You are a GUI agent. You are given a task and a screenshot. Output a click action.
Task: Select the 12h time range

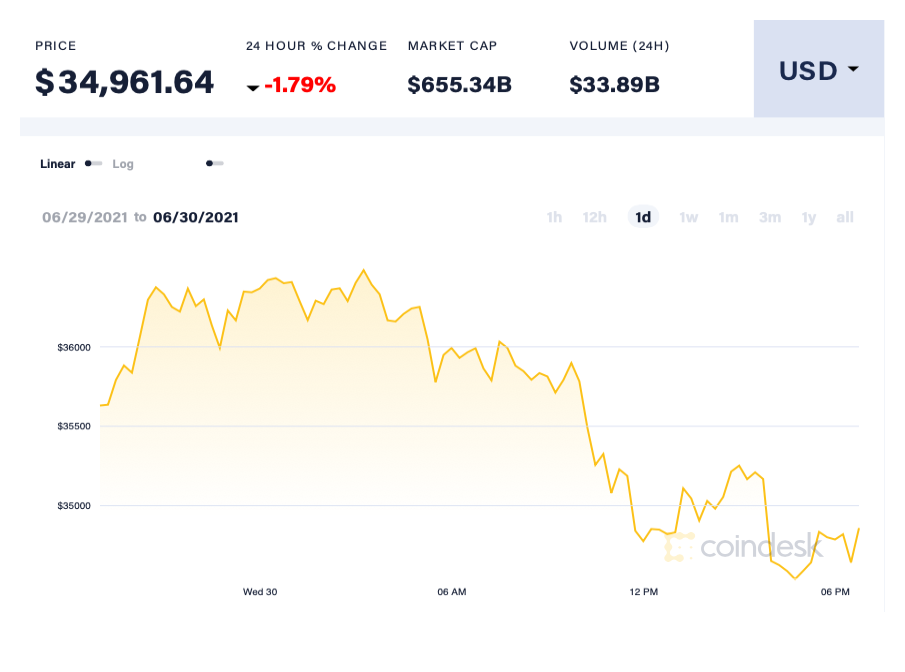click(x=595, y=217)
